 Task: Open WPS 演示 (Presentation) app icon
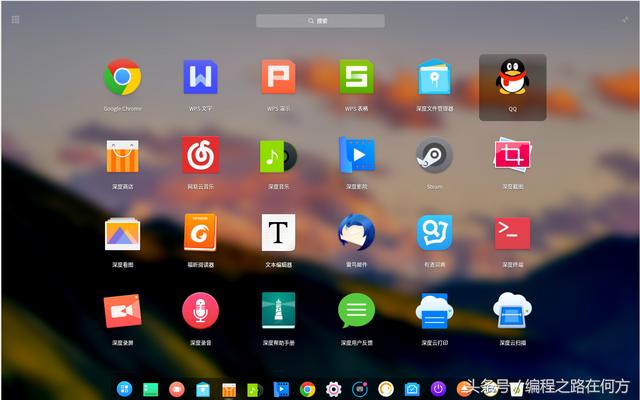(x=278, y=77)
